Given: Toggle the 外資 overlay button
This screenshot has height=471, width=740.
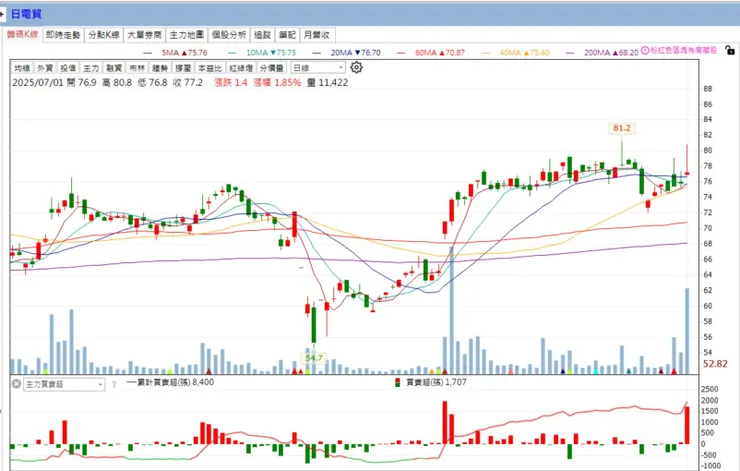Looking at the screenshot, I should pyautogui.click(x=45, y=68).
